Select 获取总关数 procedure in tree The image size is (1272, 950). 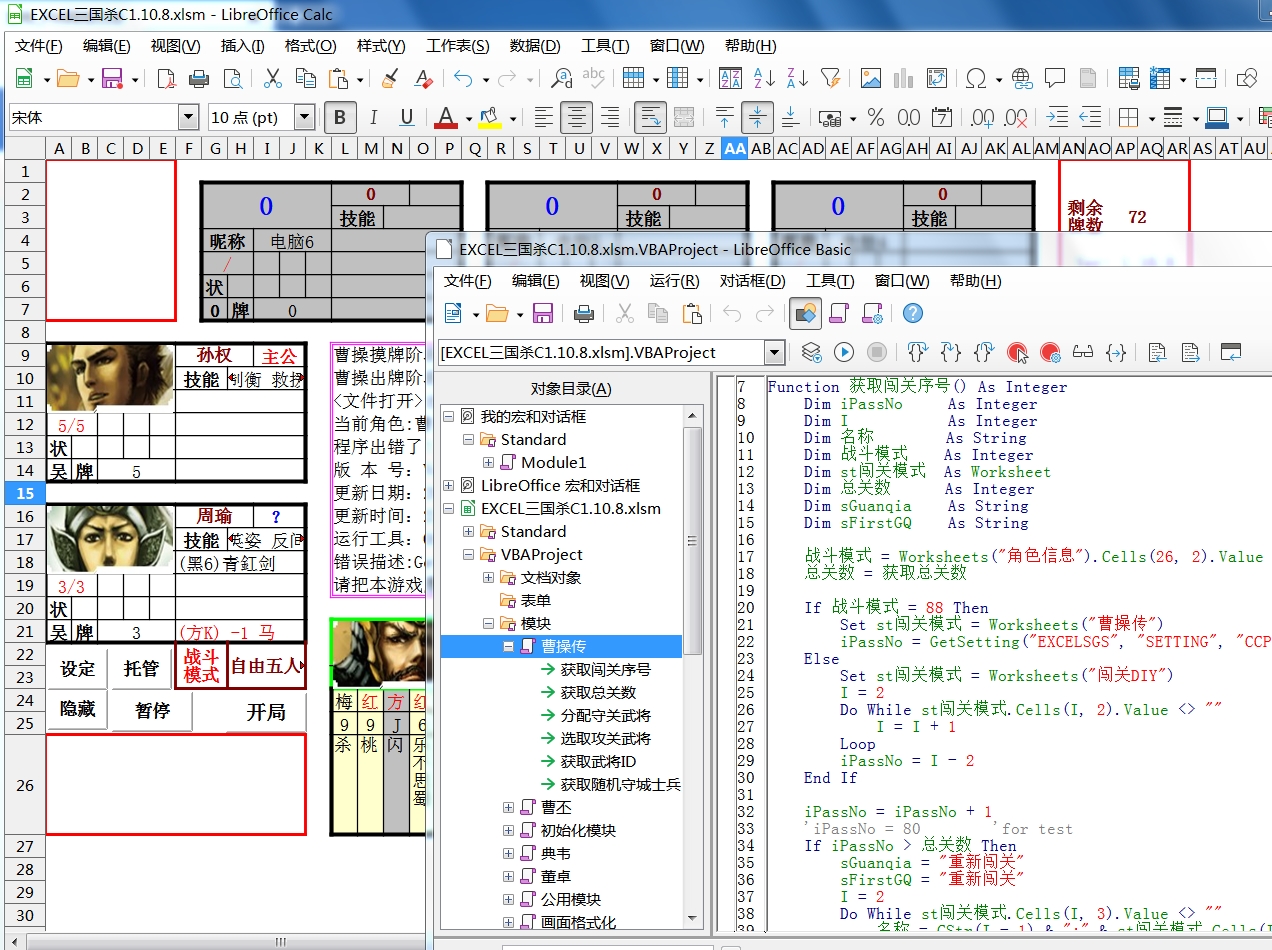pos(598,692)
